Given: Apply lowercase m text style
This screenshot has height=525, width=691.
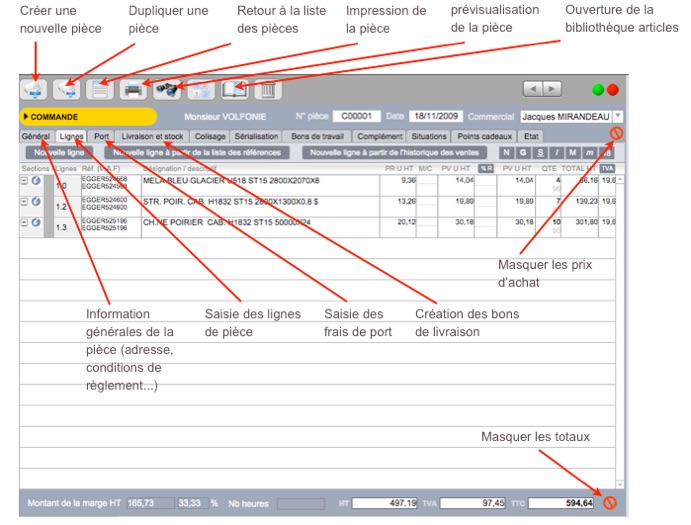Looking at the screenshot, I should point(589,153).
